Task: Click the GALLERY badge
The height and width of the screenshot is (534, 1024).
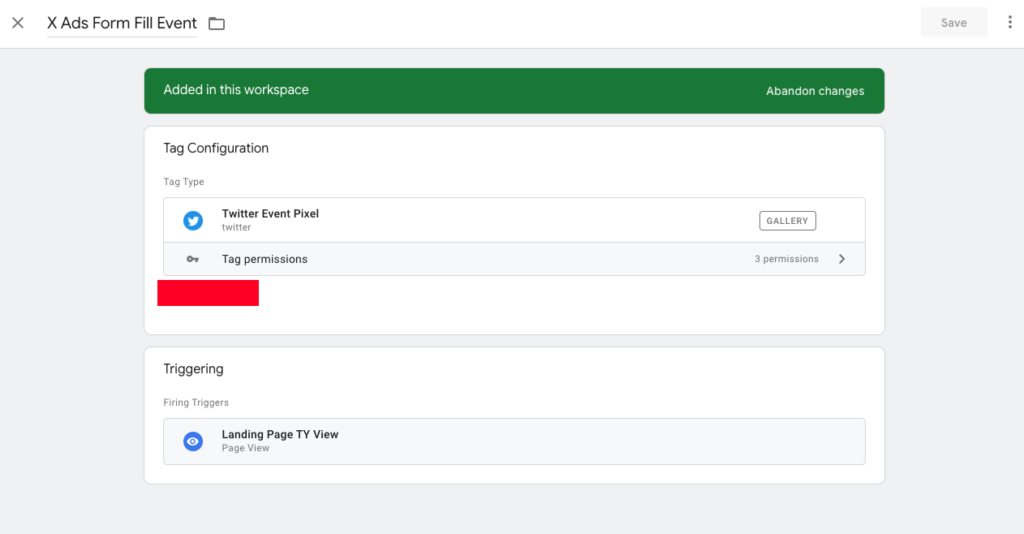Action: coord(787,221)
